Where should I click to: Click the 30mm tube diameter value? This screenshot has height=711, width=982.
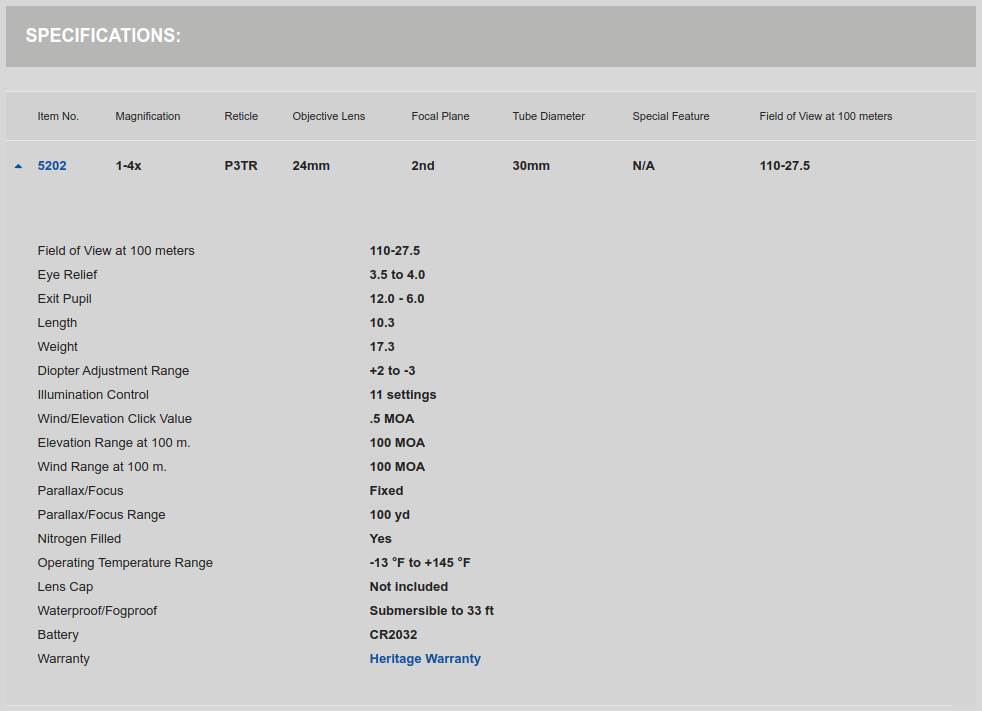click(531, 166)
